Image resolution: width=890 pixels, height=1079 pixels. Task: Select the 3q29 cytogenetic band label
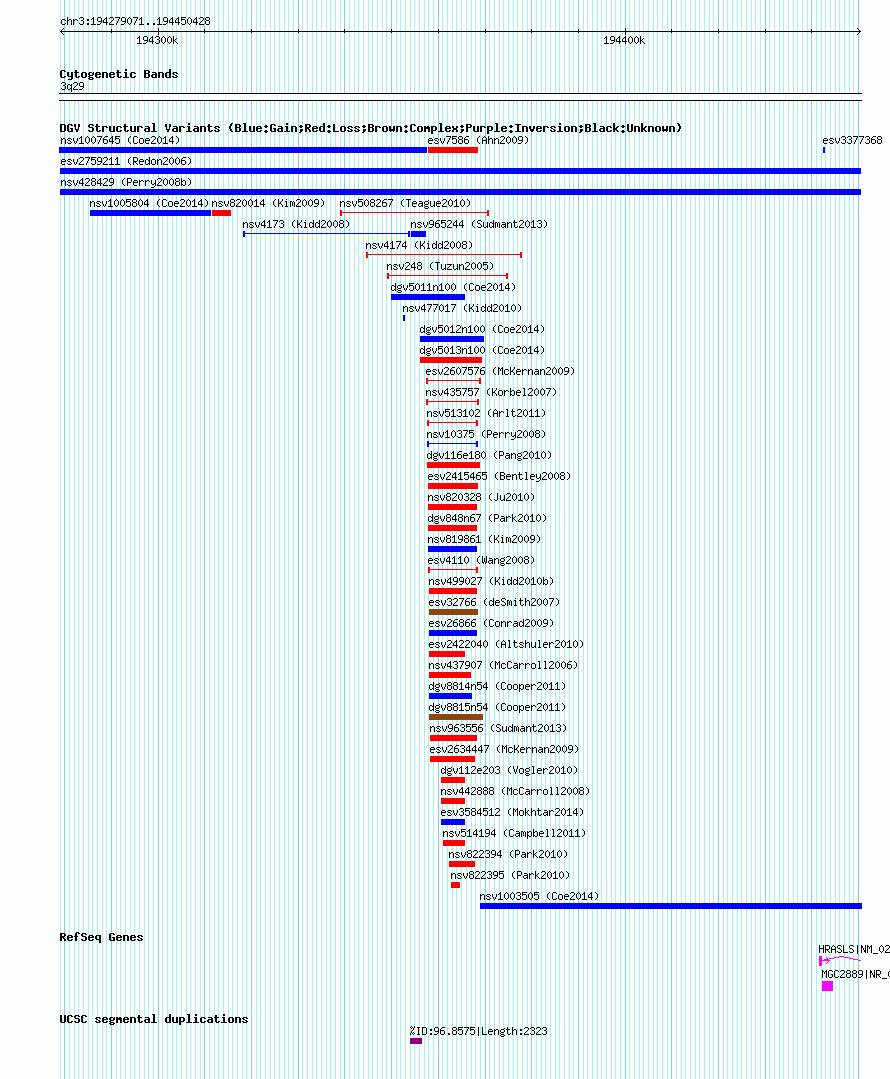[72, 87]
